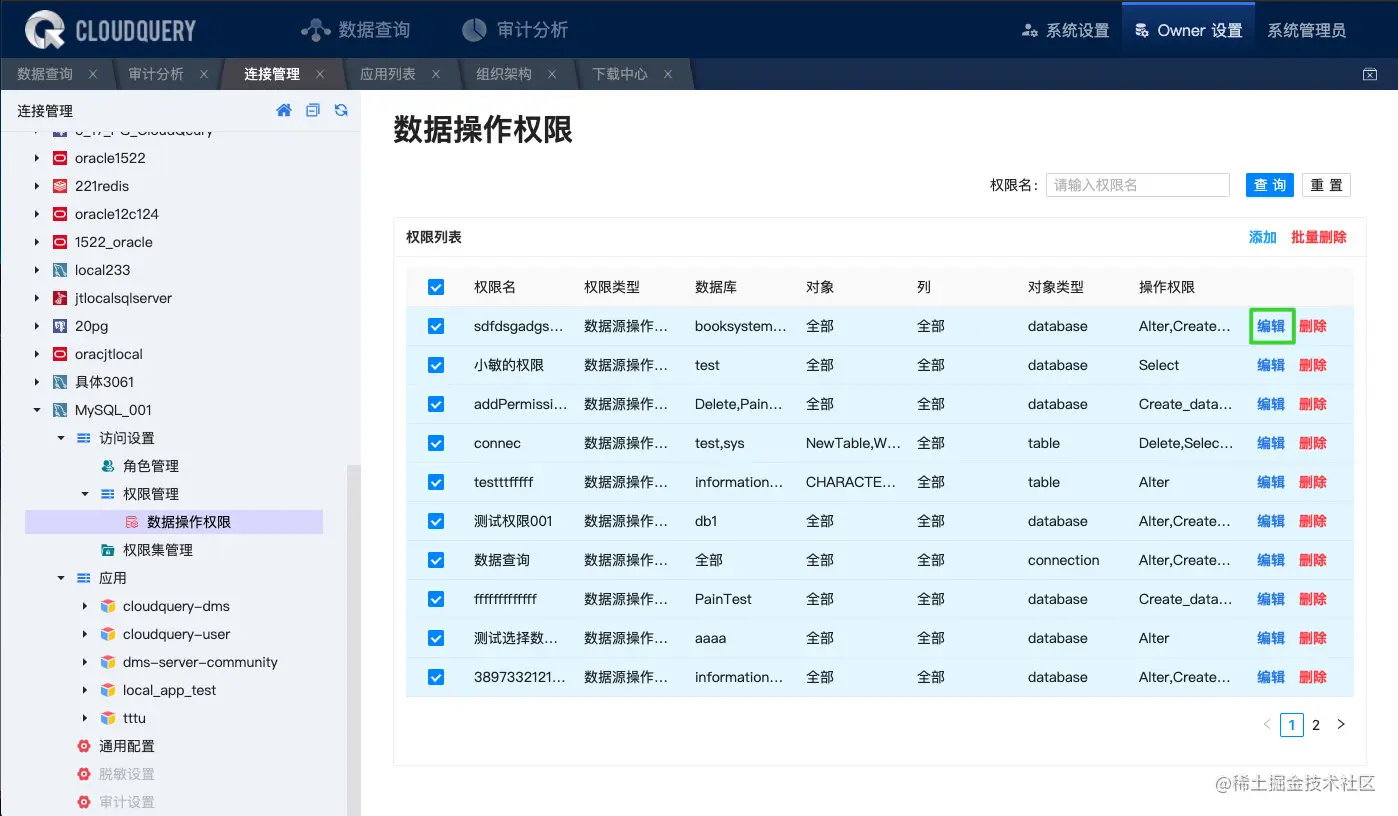Click the 20pg PostgreSQL icon
Viewport: 1398px width, 816px height.
(x=60, y=326)
